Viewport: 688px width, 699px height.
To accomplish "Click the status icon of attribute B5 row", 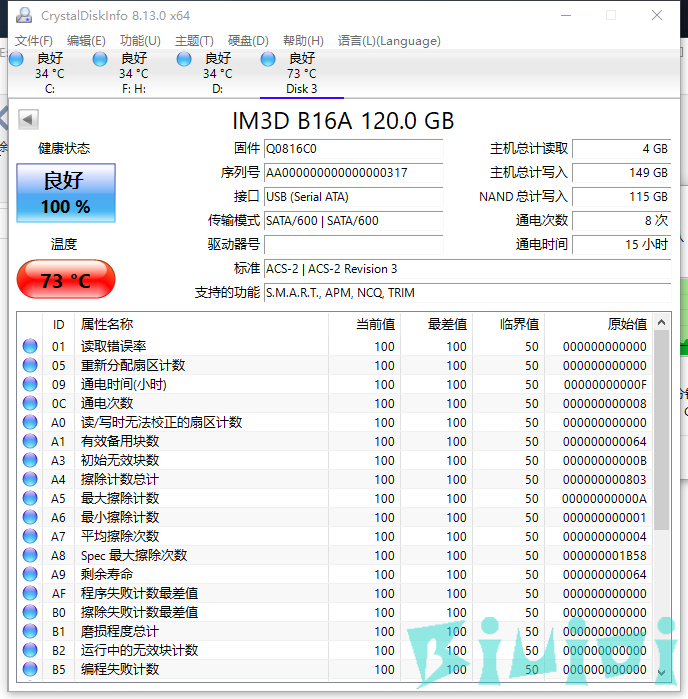I will tap(30, 669).
